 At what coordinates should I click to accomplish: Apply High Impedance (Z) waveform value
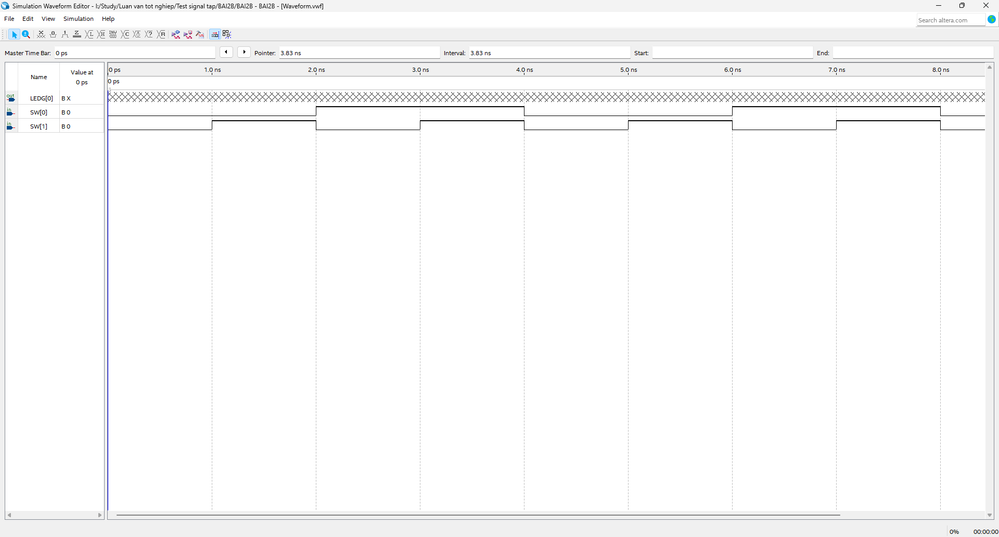coord(77,34)
